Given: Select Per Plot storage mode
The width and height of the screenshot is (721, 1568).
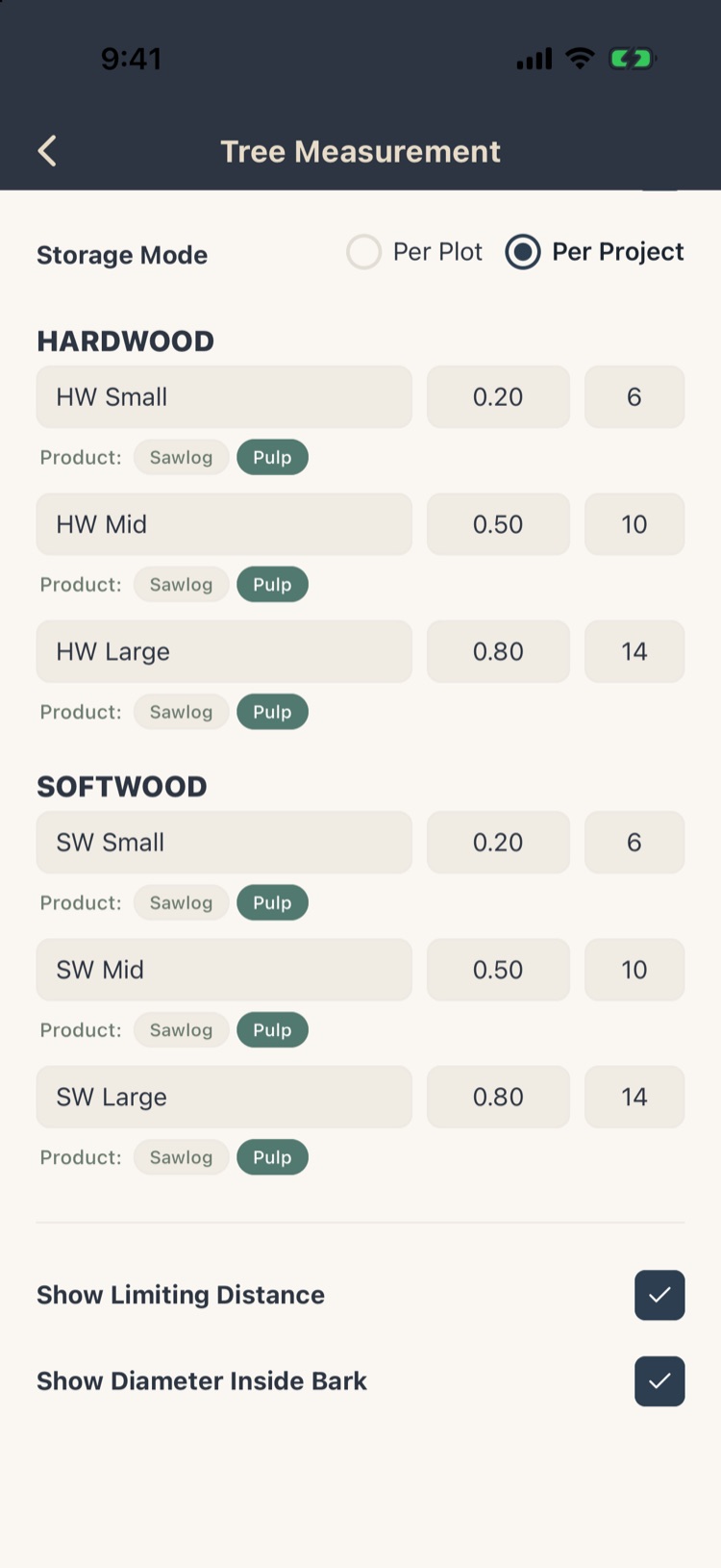Looking at the screenshot, I should pyautogui.click(x=414, y=252).
